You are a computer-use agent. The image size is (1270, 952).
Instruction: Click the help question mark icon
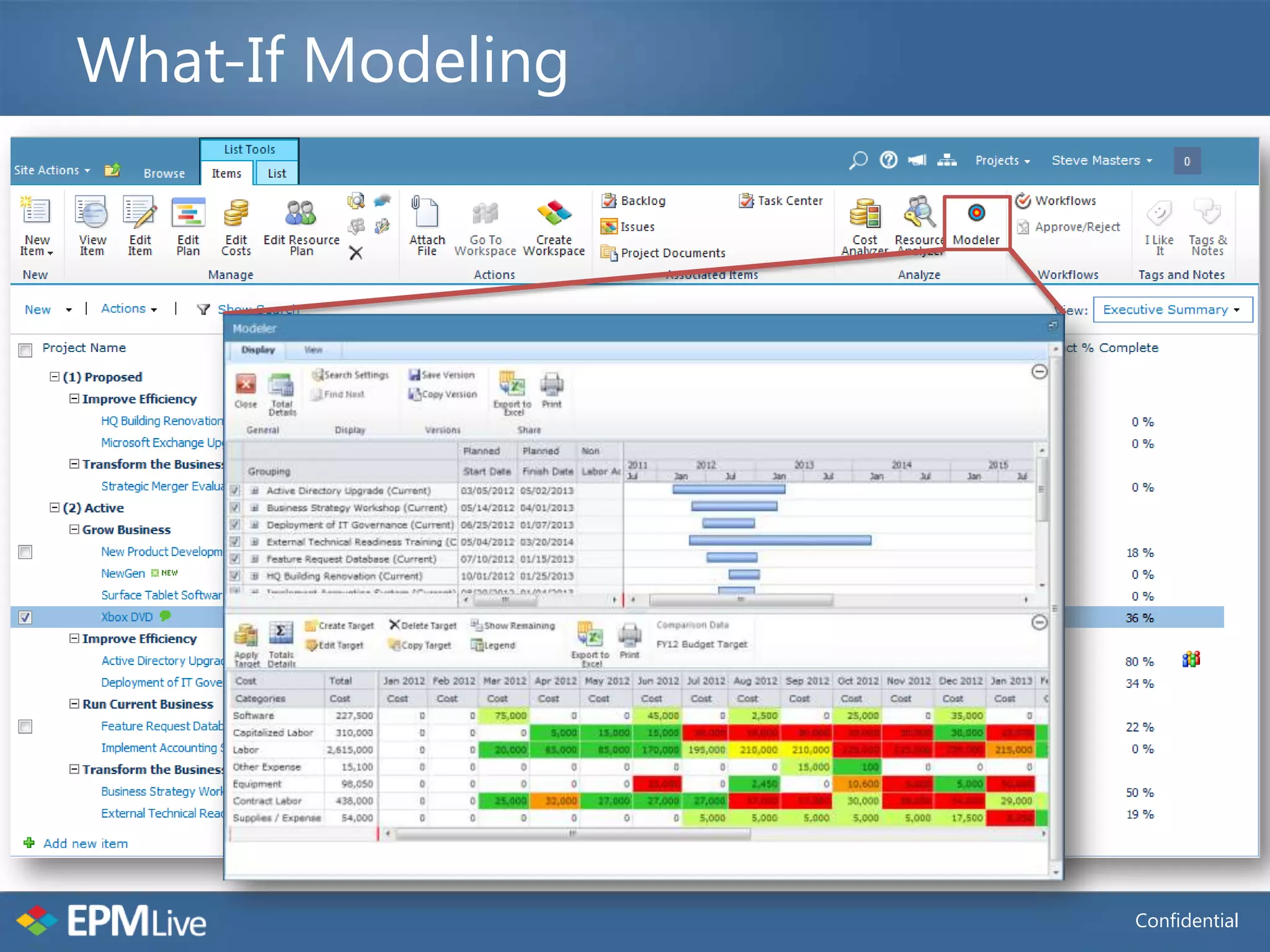[x=889, y=161]
